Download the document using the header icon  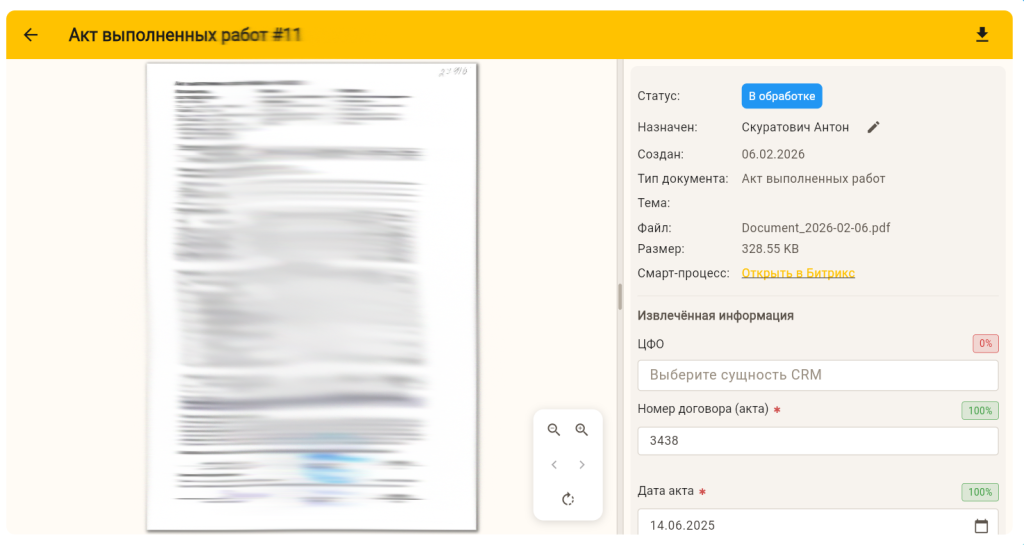click(982, 35)
